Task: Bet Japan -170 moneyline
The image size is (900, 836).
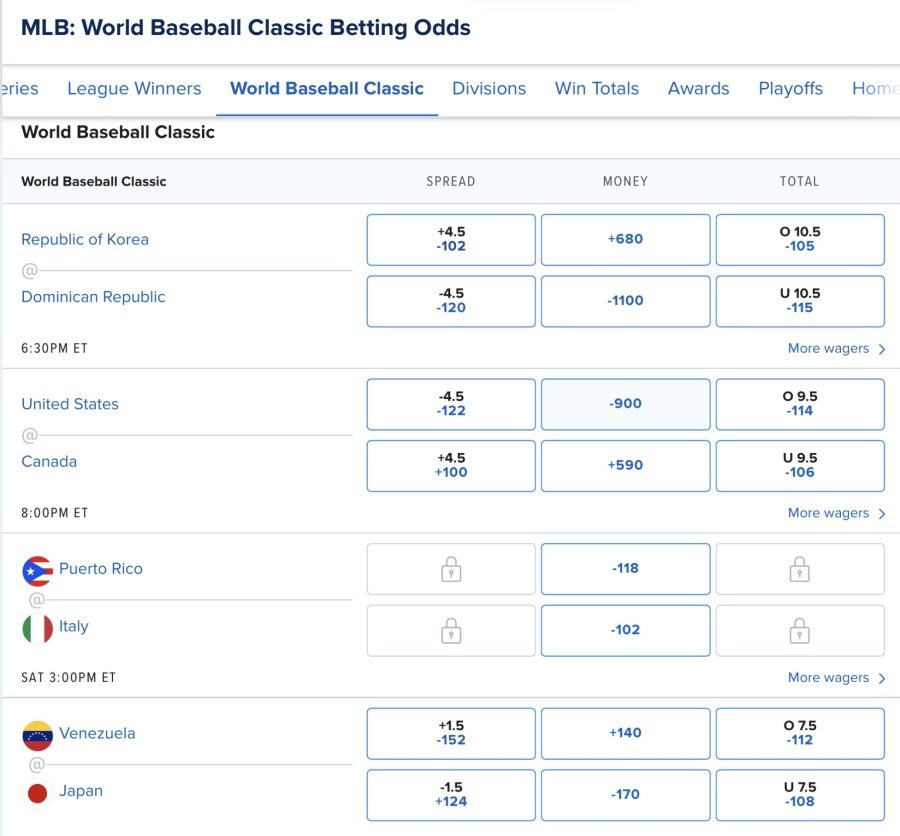Action: [x=625, y=794]
